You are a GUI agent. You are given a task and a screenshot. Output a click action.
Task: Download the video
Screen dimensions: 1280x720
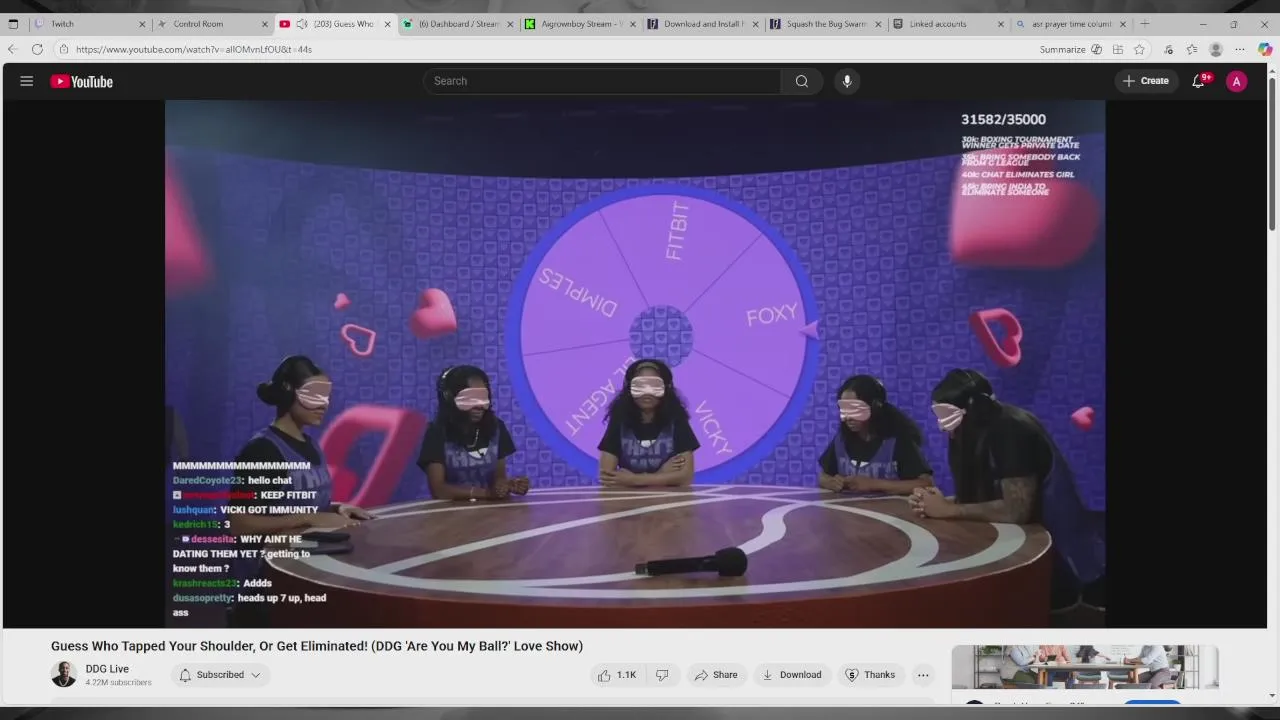[x=792, y=675]
